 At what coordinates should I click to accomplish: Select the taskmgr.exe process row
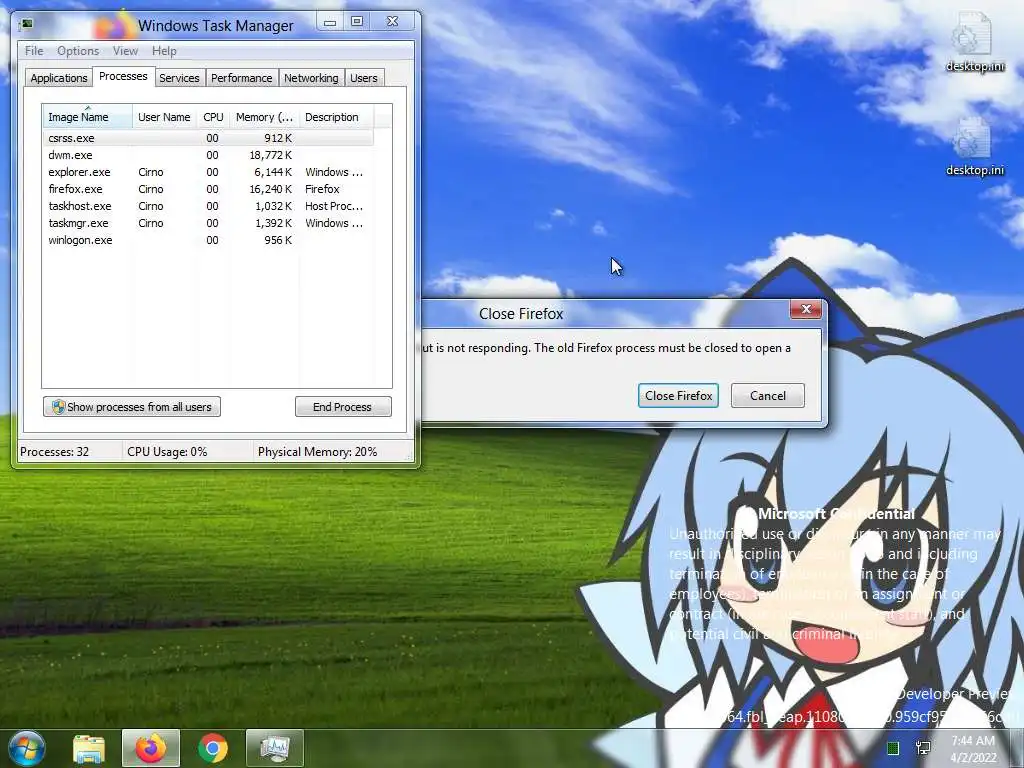[x=209, y=223]
